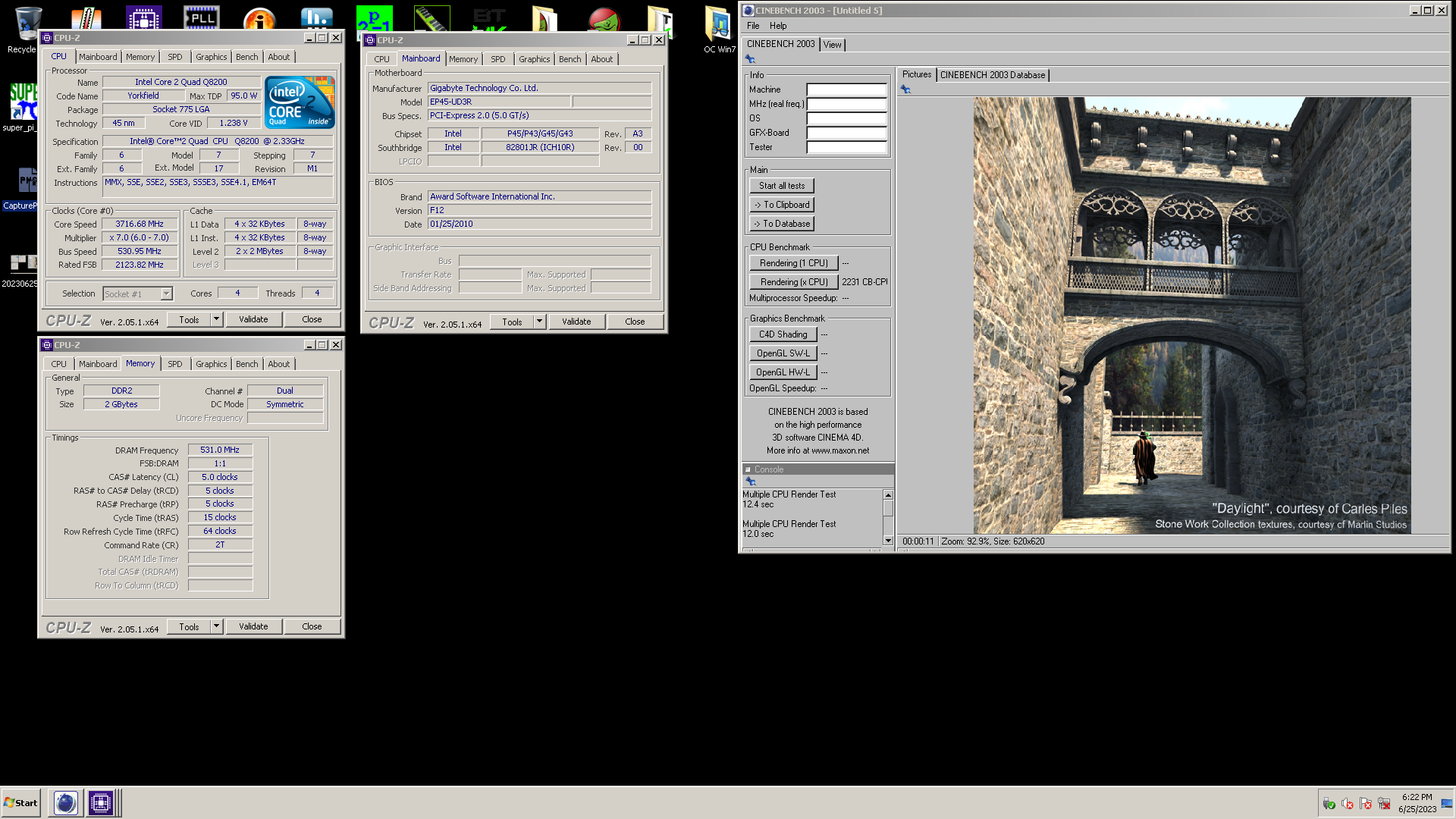This screenshot has height=819, width=1456.
Task: Run the OpenGL SW-L test
Action: pyautogui.click(x=783, y=353)
